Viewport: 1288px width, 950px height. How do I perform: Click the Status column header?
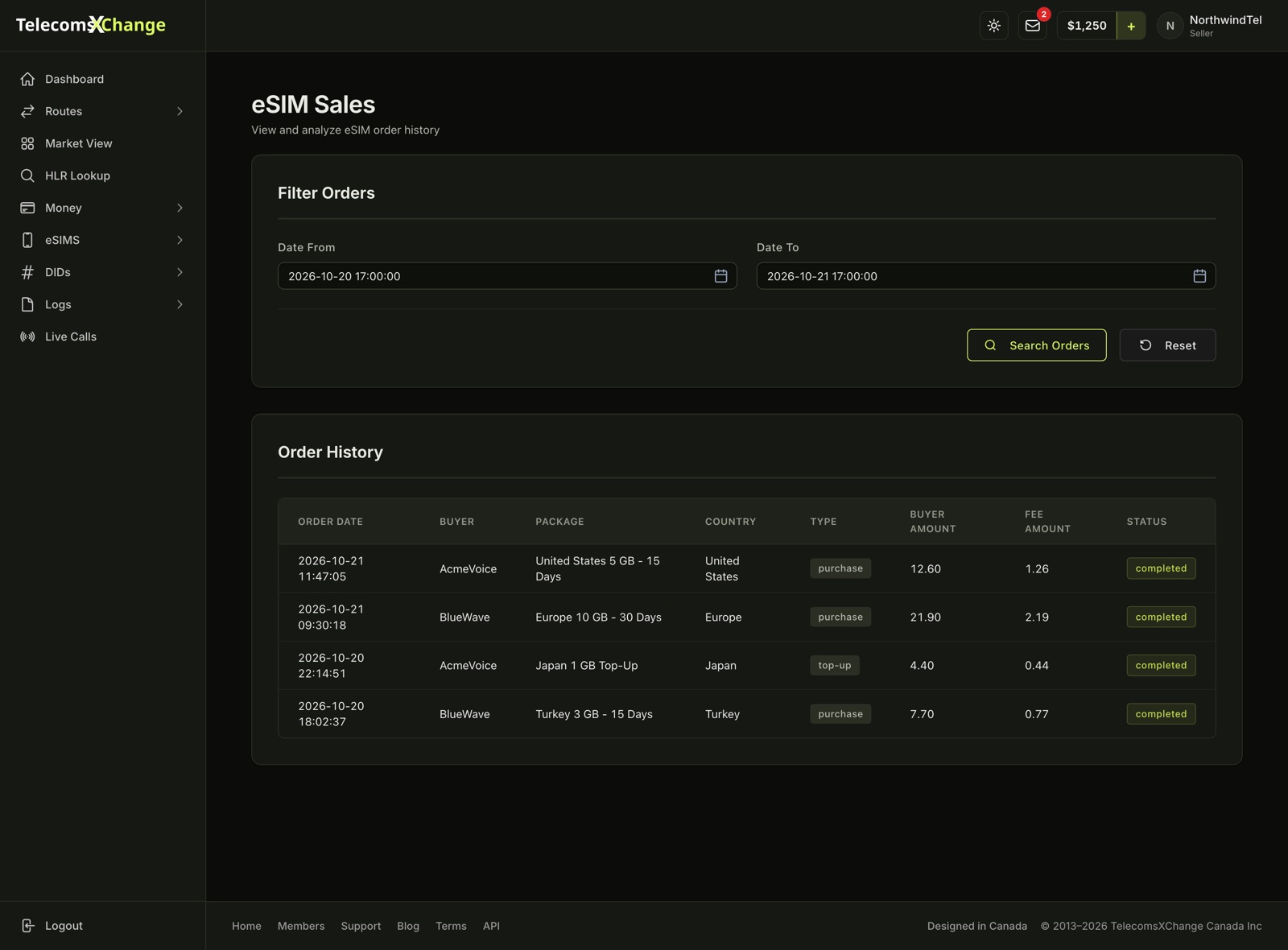1146,522
